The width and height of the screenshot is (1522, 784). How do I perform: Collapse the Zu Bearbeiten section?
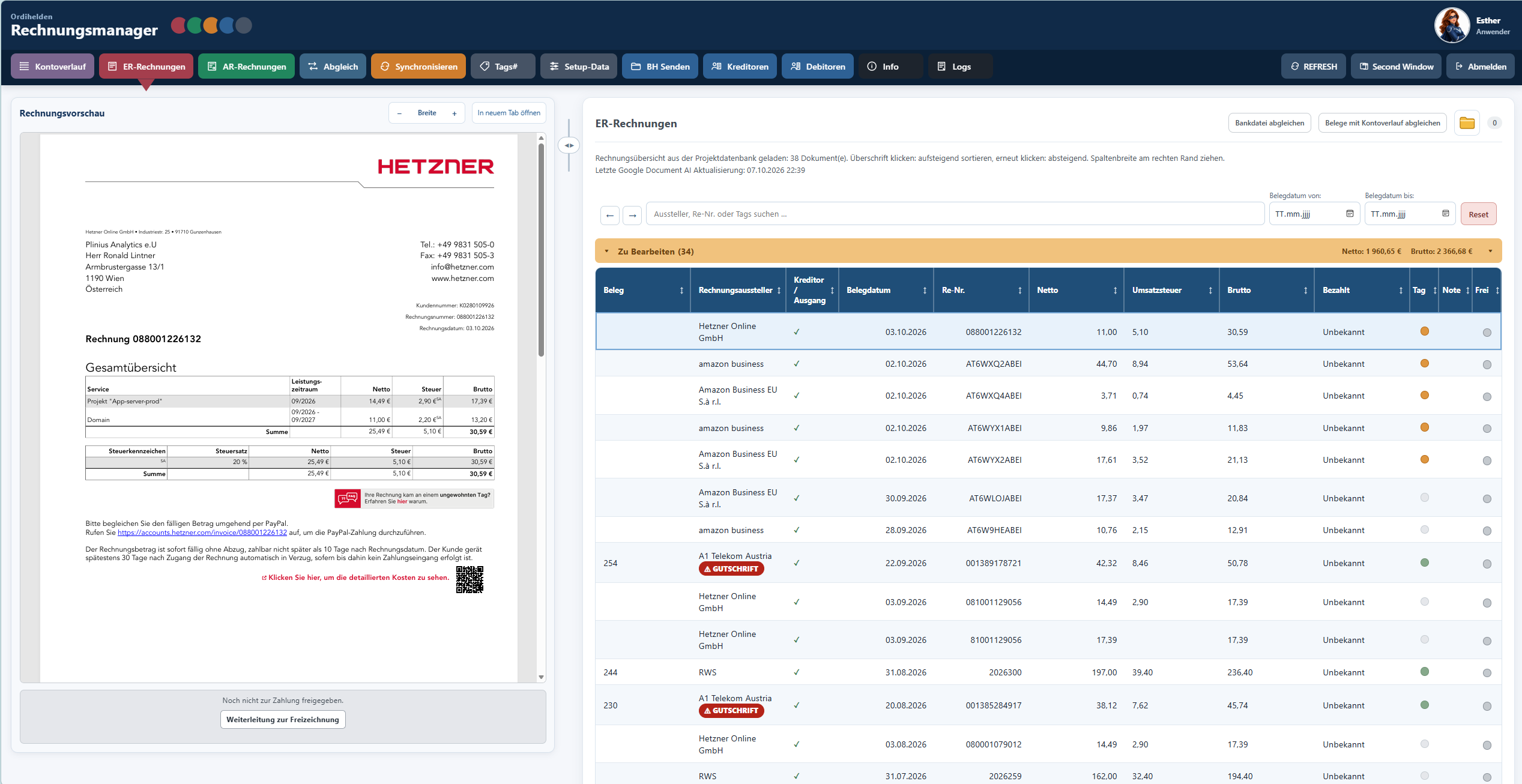tap(606, 252)
